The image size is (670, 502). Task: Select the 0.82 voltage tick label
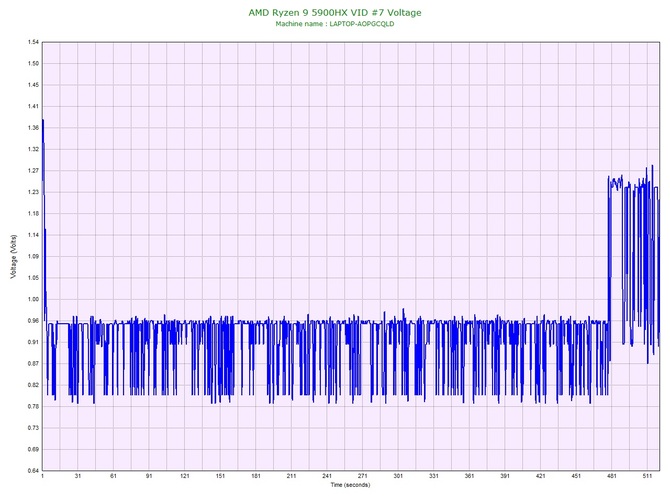point(33,385)
